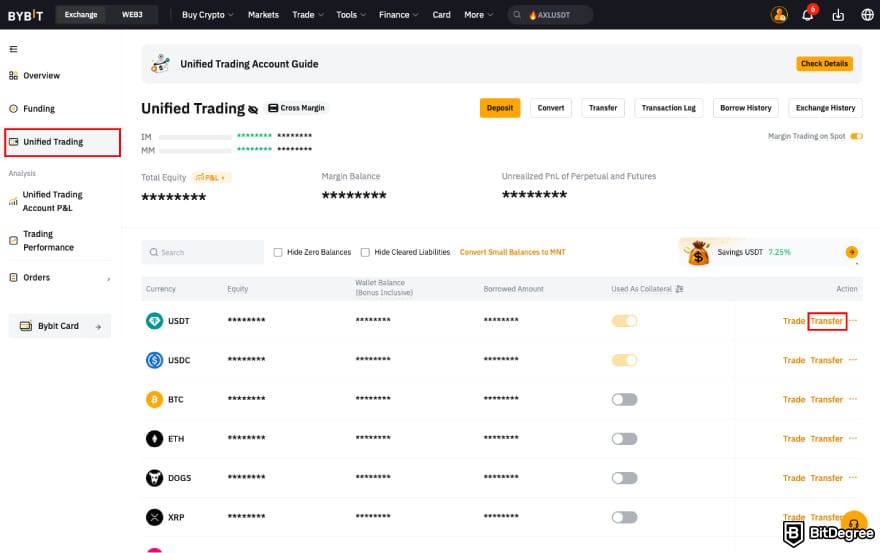
Task: Expand the Trade dropdown menu
Action: [308, 15]
